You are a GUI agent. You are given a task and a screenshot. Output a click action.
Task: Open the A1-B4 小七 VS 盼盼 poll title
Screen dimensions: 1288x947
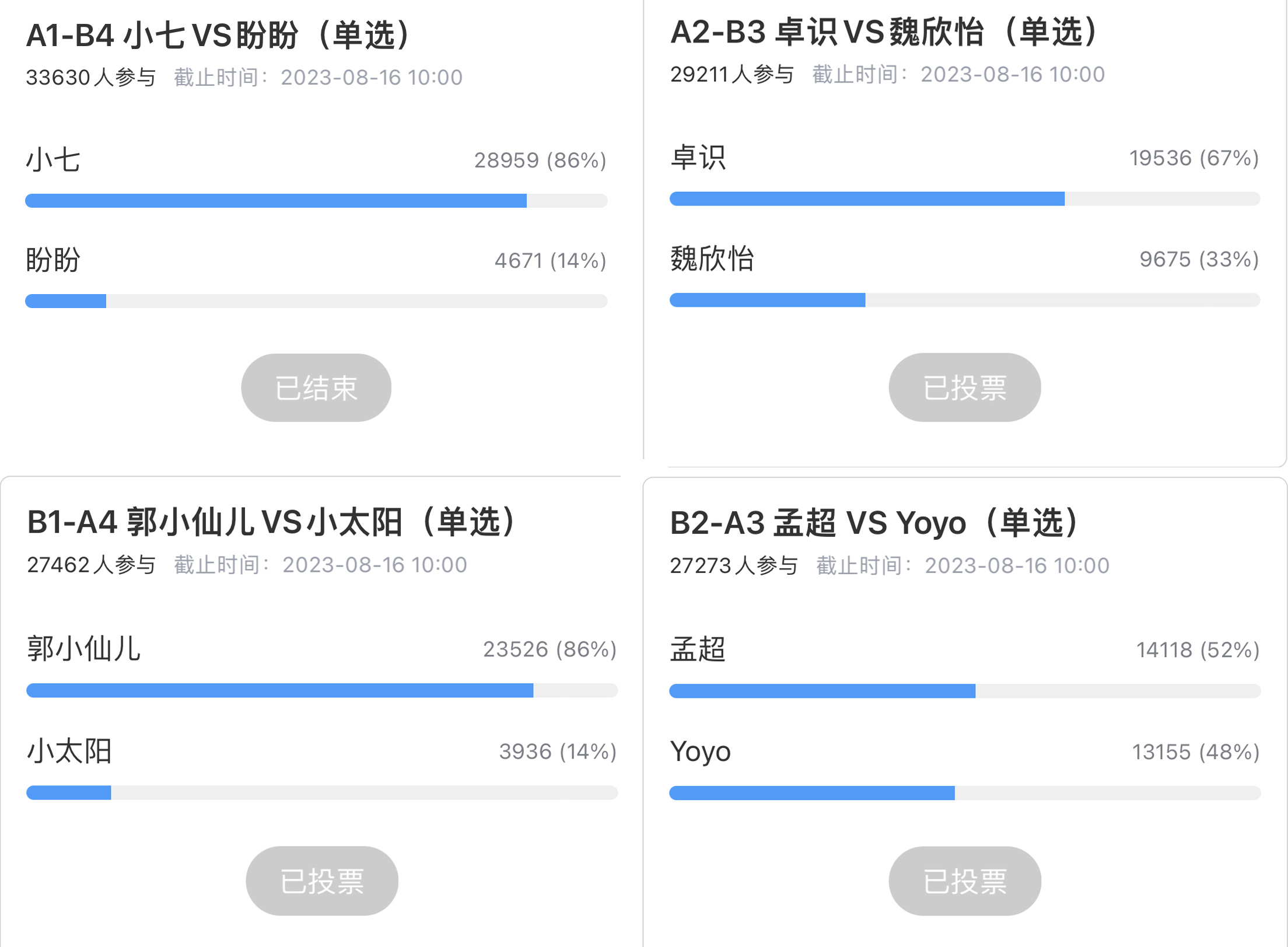(x=221, y=35)
